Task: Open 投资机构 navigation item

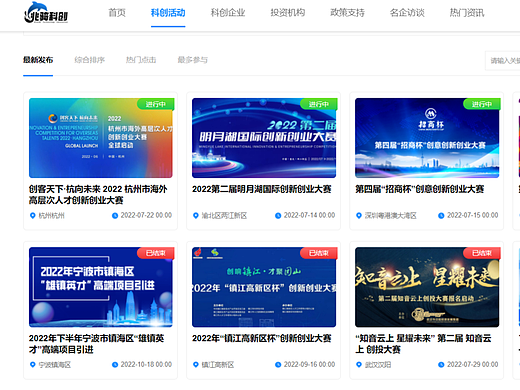Action: tap(288, 13)
